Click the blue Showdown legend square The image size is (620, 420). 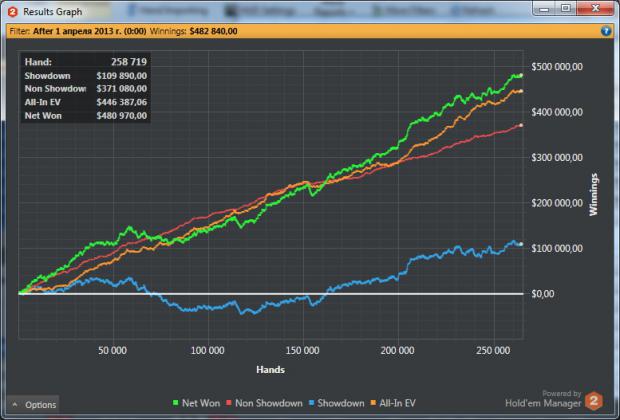coord(312,403)
